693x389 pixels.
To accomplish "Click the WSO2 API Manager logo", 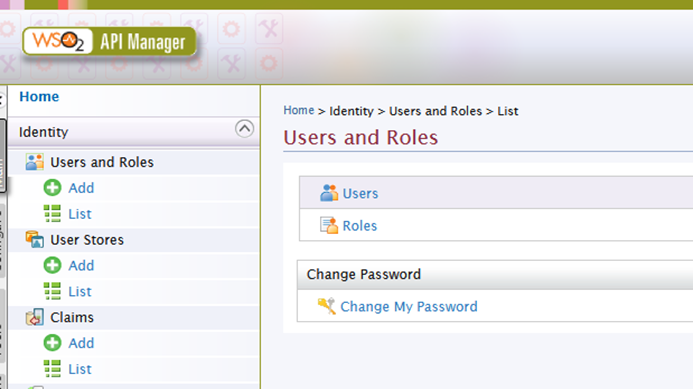I will pos(109,42).
